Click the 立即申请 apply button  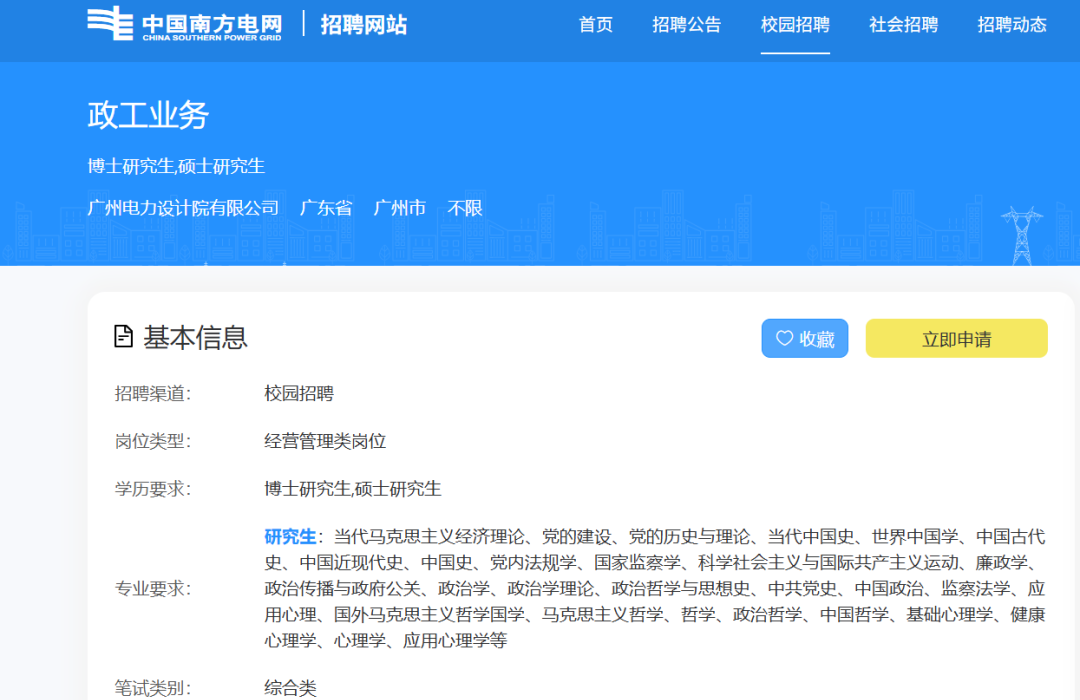click(x=956, y=338)
